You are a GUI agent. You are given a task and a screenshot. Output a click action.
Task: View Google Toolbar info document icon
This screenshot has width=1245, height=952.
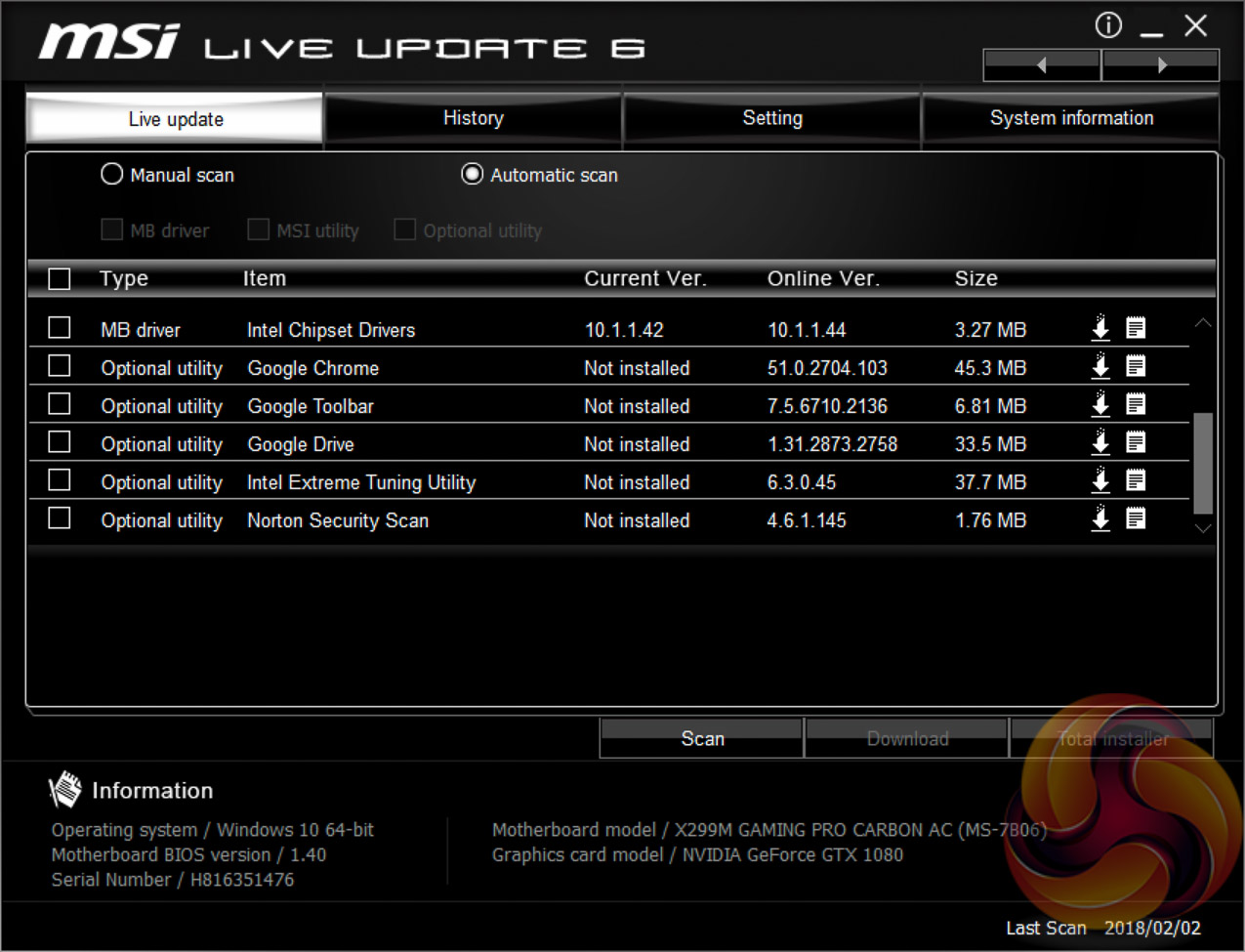click(1136, 404)
